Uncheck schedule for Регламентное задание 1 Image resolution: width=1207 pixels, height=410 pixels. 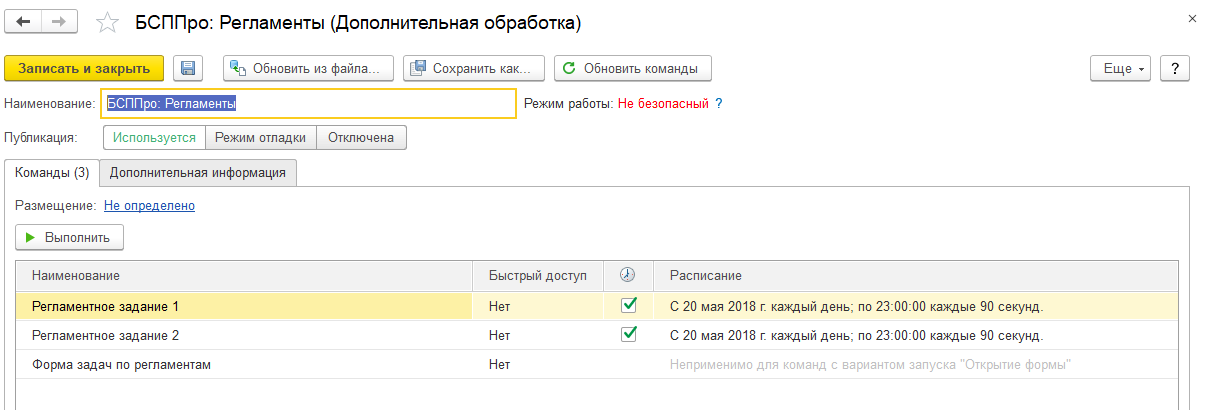pyautogui.click(x=629, y=306)
